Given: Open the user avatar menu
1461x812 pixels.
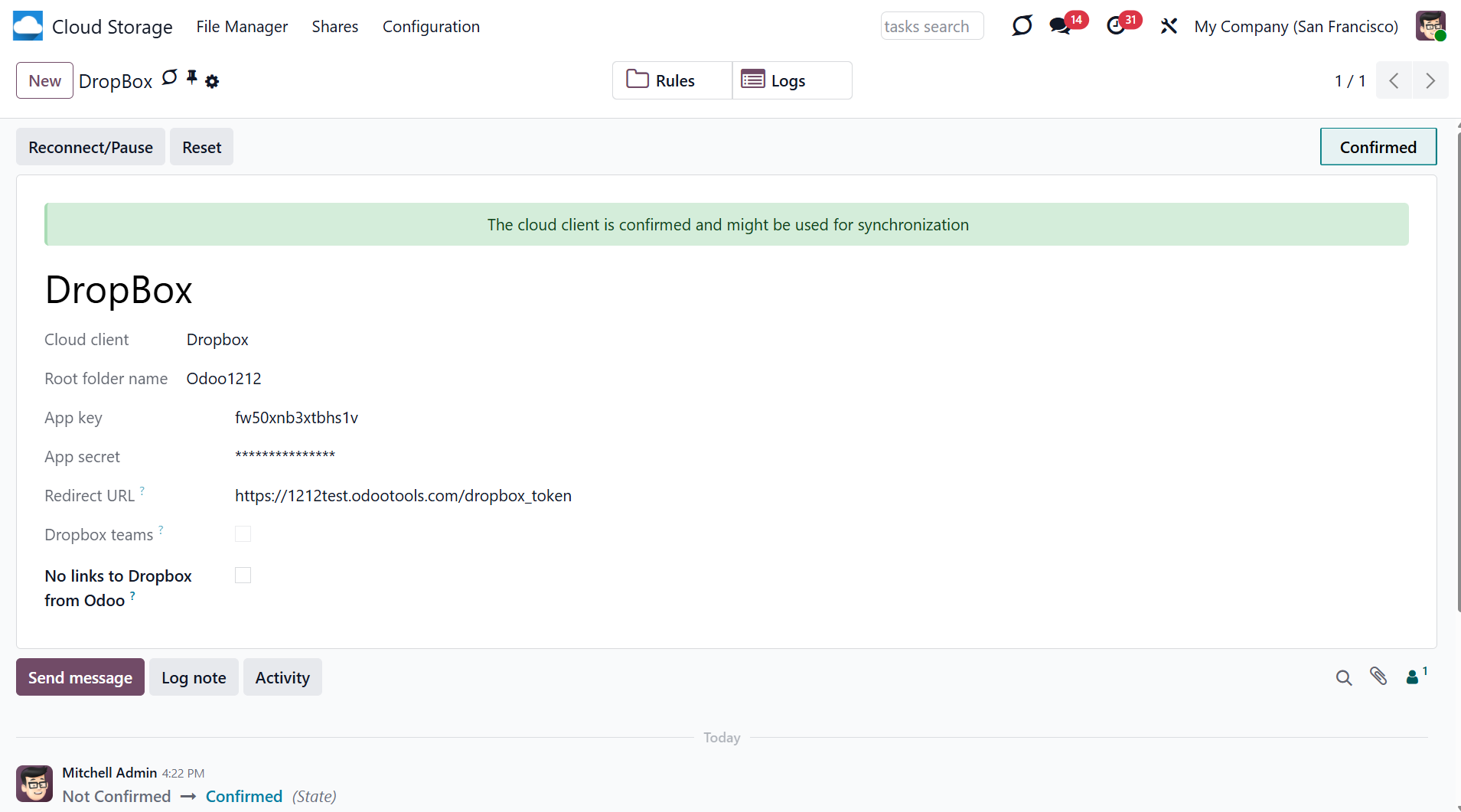Looking at the screenshot, I should pos(1430,26).
